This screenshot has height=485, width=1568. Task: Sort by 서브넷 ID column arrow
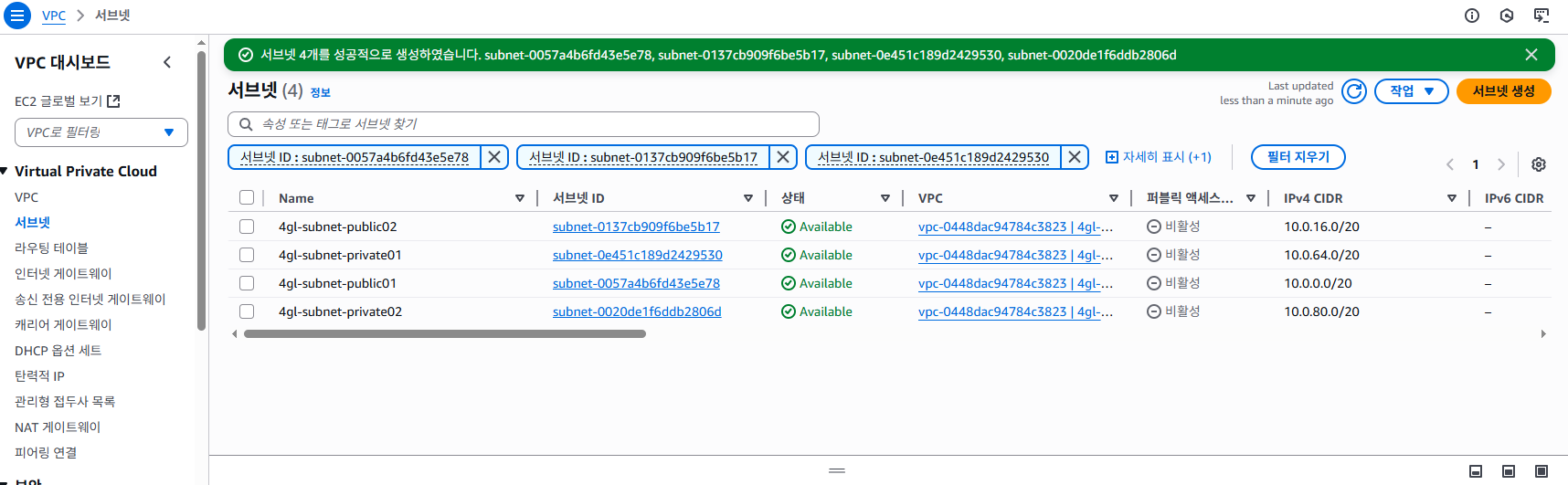(x=747, y=198)
